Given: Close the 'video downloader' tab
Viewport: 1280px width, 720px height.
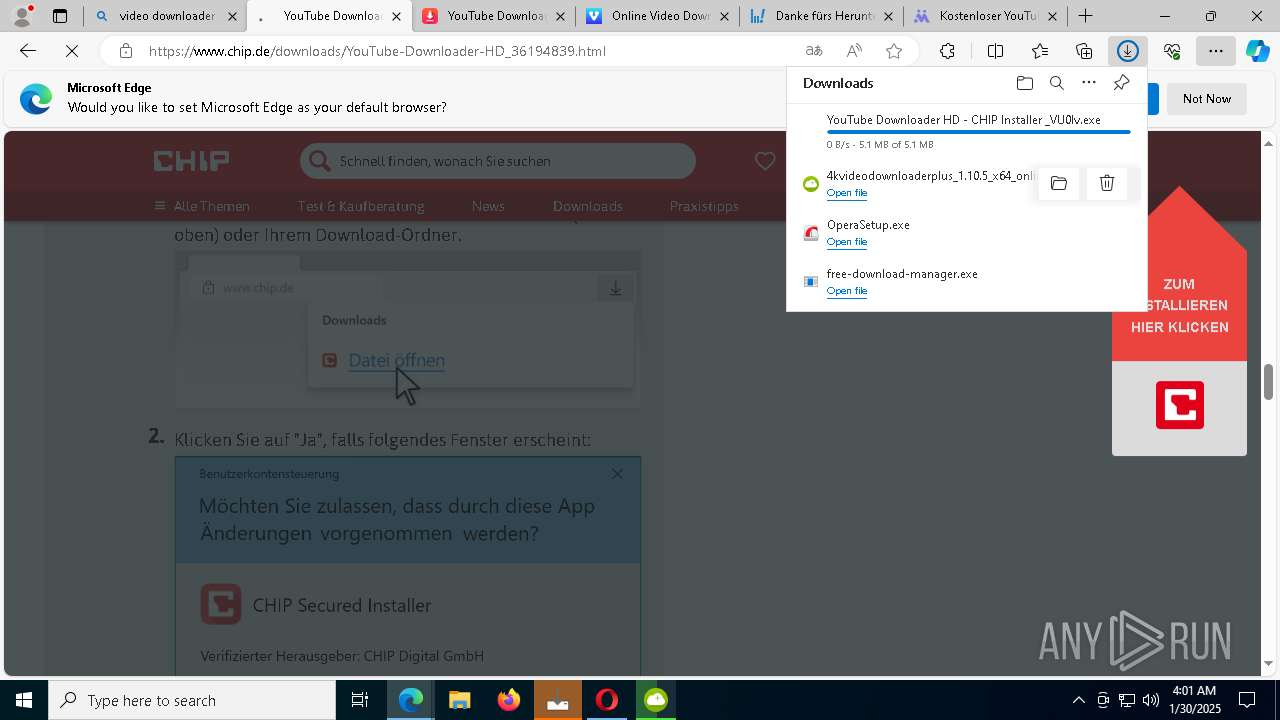Looking at the screenshot, I should [232, 16].
